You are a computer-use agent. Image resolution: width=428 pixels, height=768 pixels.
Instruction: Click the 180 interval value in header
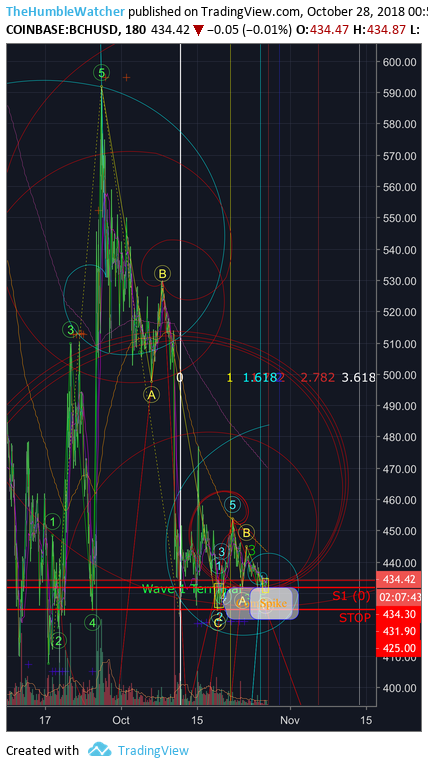[x=136, y=30]
